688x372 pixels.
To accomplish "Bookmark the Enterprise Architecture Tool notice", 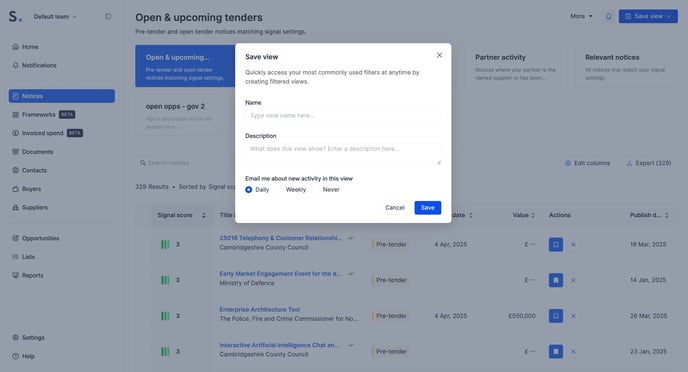I will point(555,316).
